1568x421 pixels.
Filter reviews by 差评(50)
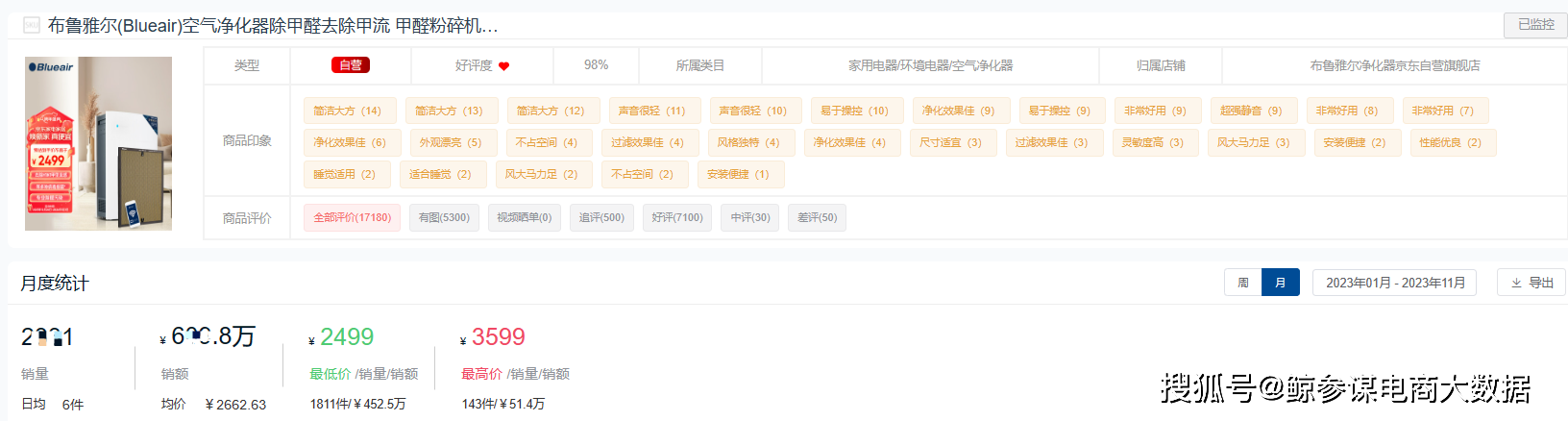point(818,217)
